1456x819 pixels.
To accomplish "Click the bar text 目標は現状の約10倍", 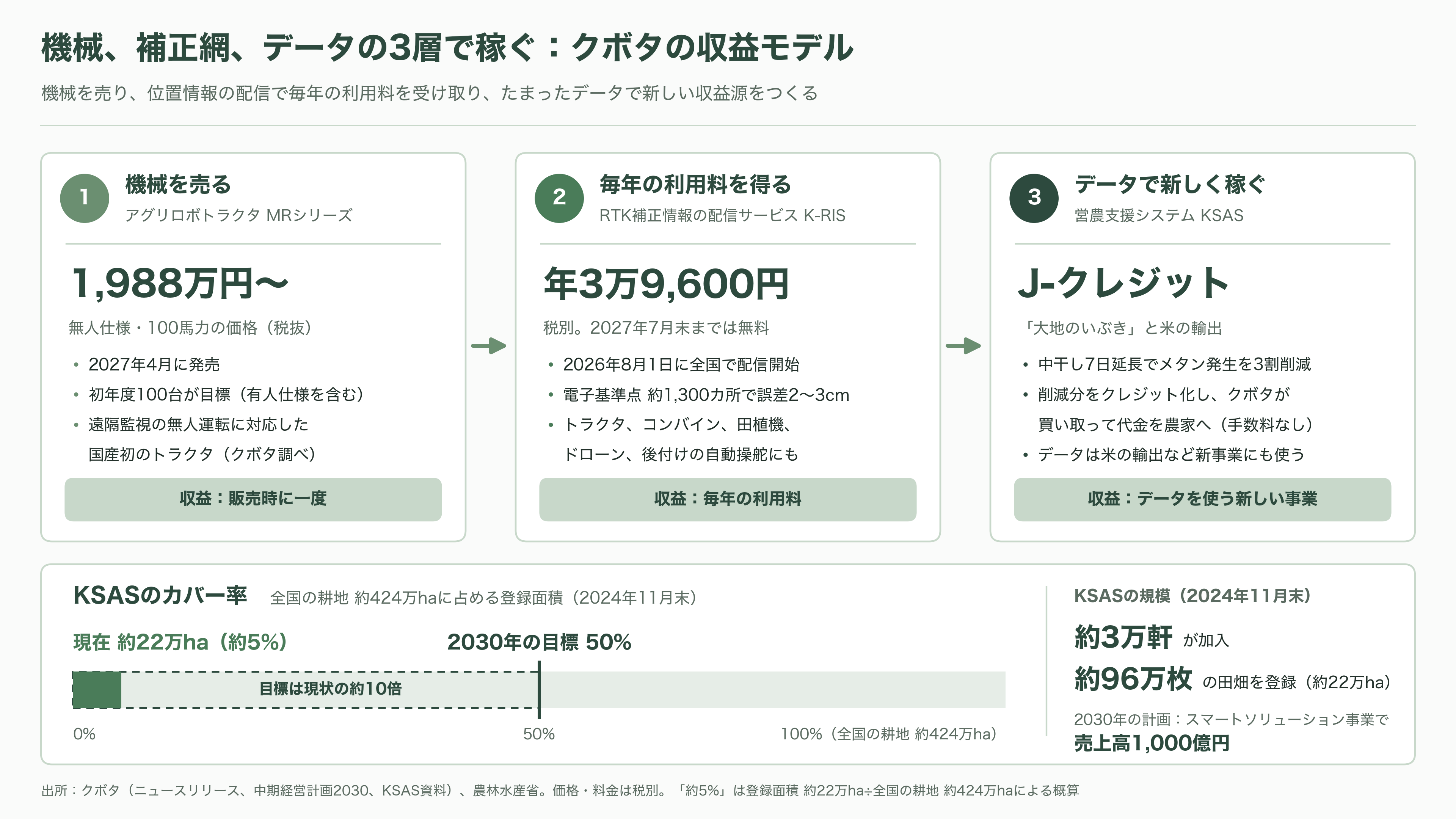I will (x=330, y=689).
